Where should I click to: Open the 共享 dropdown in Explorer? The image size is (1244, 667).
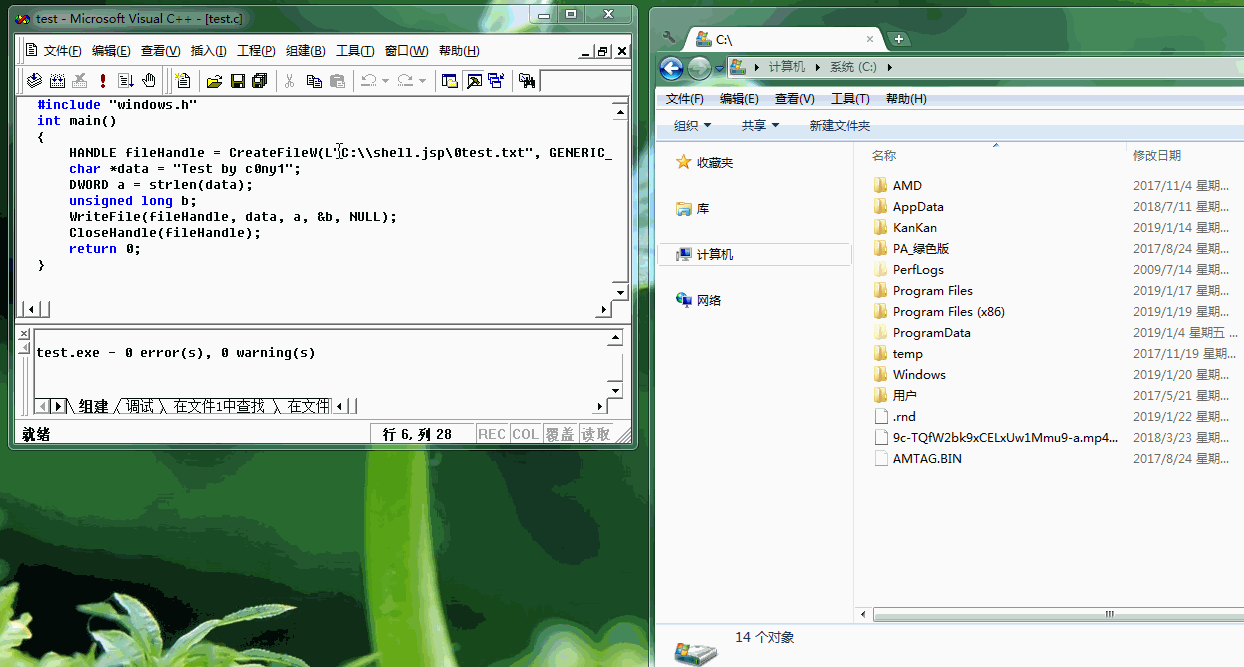(x=760, y=125)
